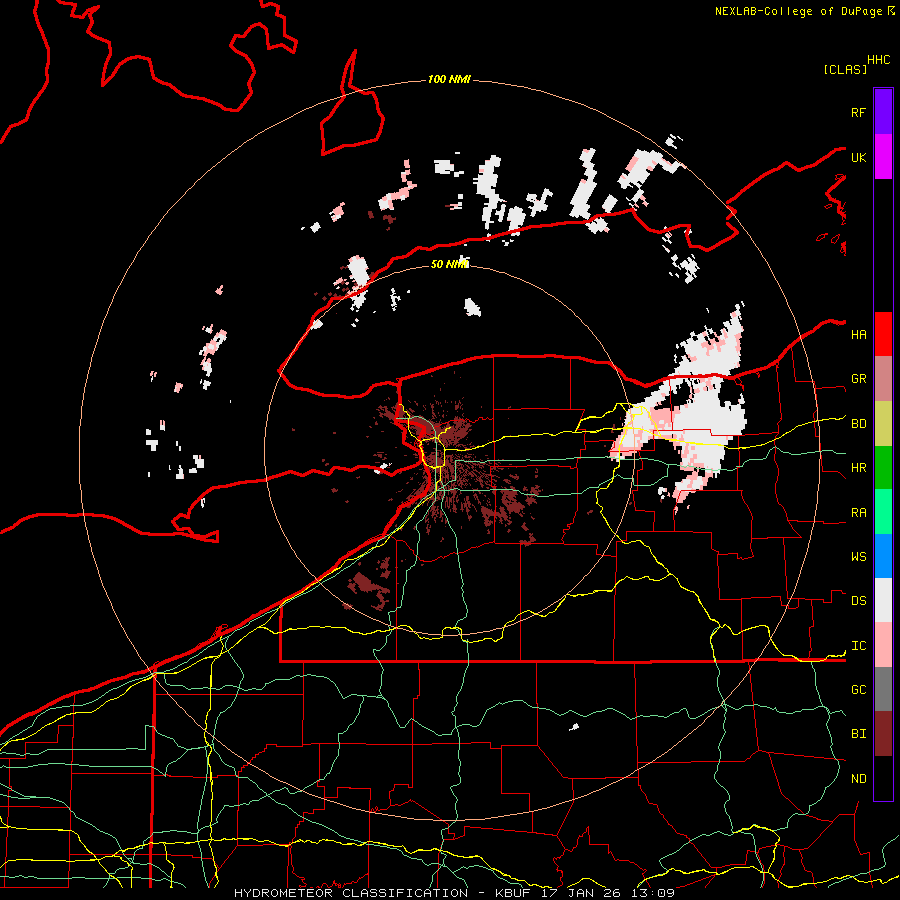The height and width of the screenshot is (900, 900).
Task: Click the BD legend label
Action: 858,424
